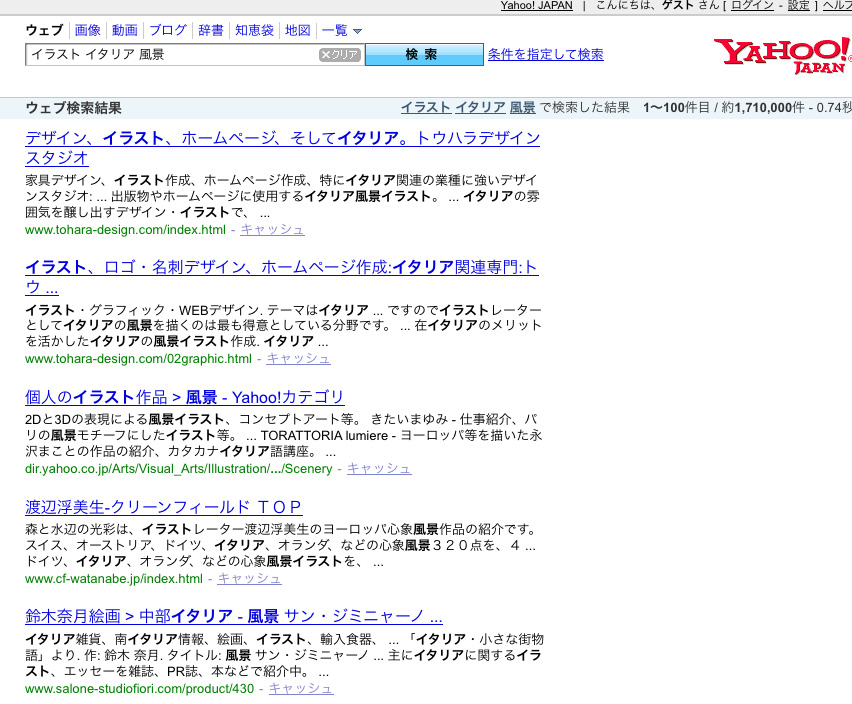
Task: Click the ログイン login link
Action: [x=752, y=5]
